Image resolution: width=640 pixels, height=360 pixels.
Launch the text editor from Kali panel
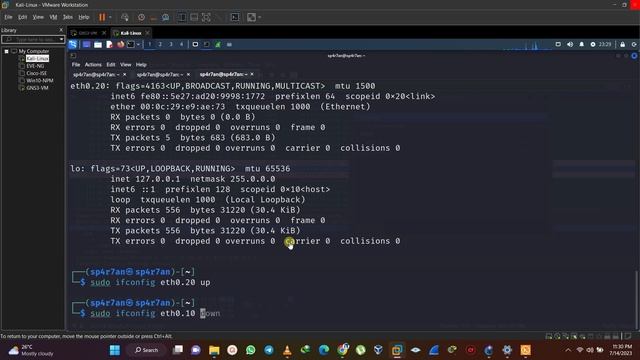109,44
